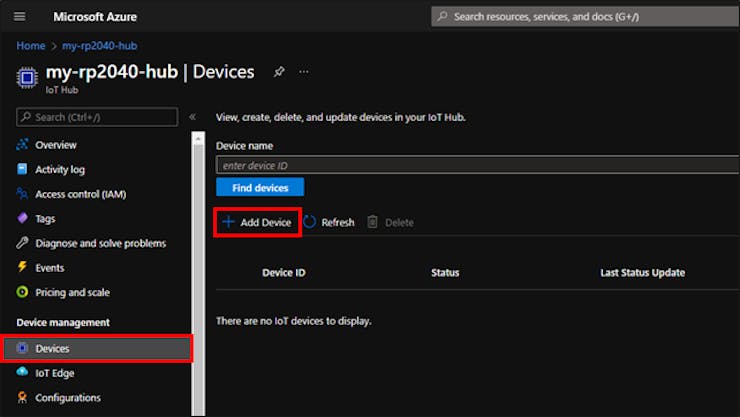Image resolution: width=740 pixels, height=417 pixels.
Task: Click Add Device button
Action: tap(257, 222)
